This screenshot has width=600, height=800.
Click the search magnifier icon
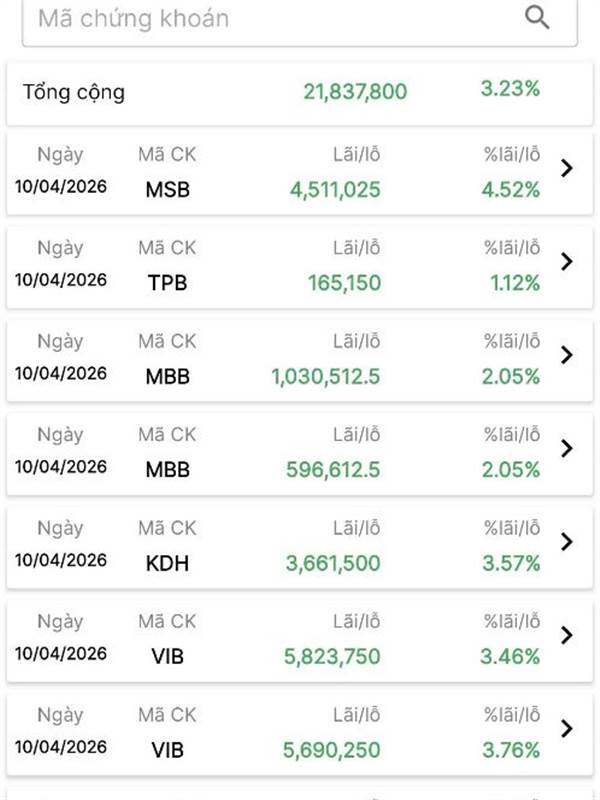tap(537, 17)
